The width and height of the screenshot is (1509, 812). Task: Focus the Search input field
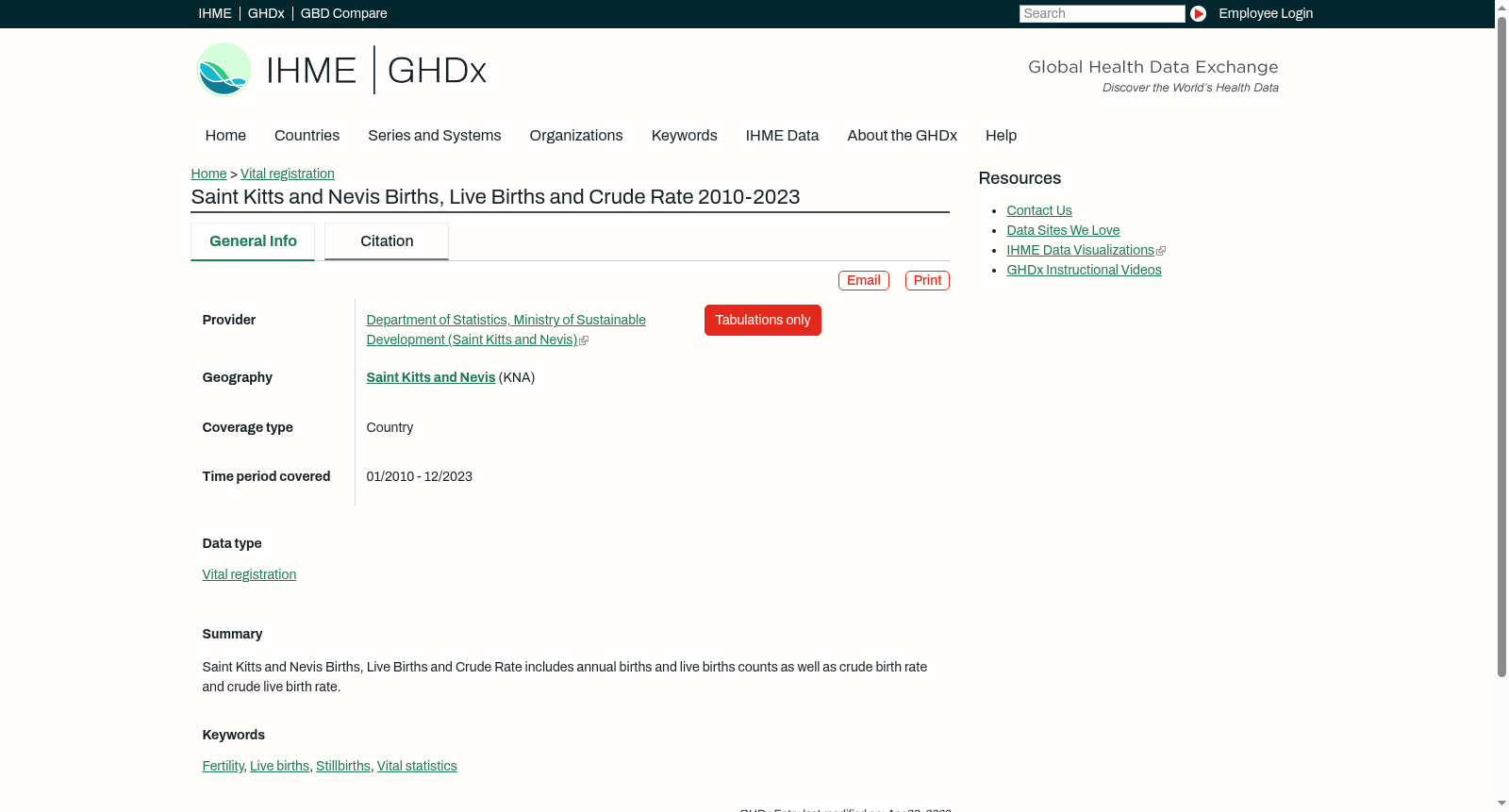(1102, 13)
